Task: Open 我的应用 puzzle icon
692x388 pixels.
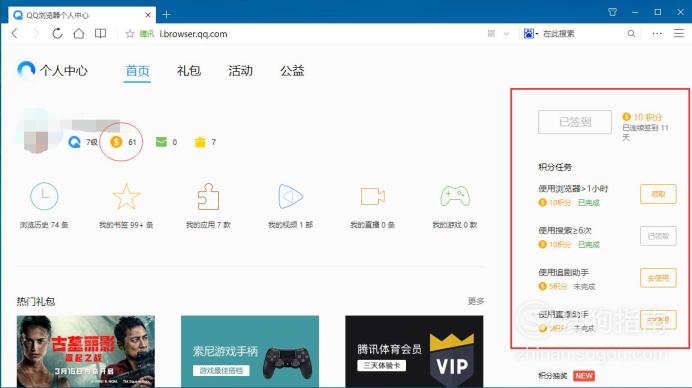Action: click(x=208, y=196)
